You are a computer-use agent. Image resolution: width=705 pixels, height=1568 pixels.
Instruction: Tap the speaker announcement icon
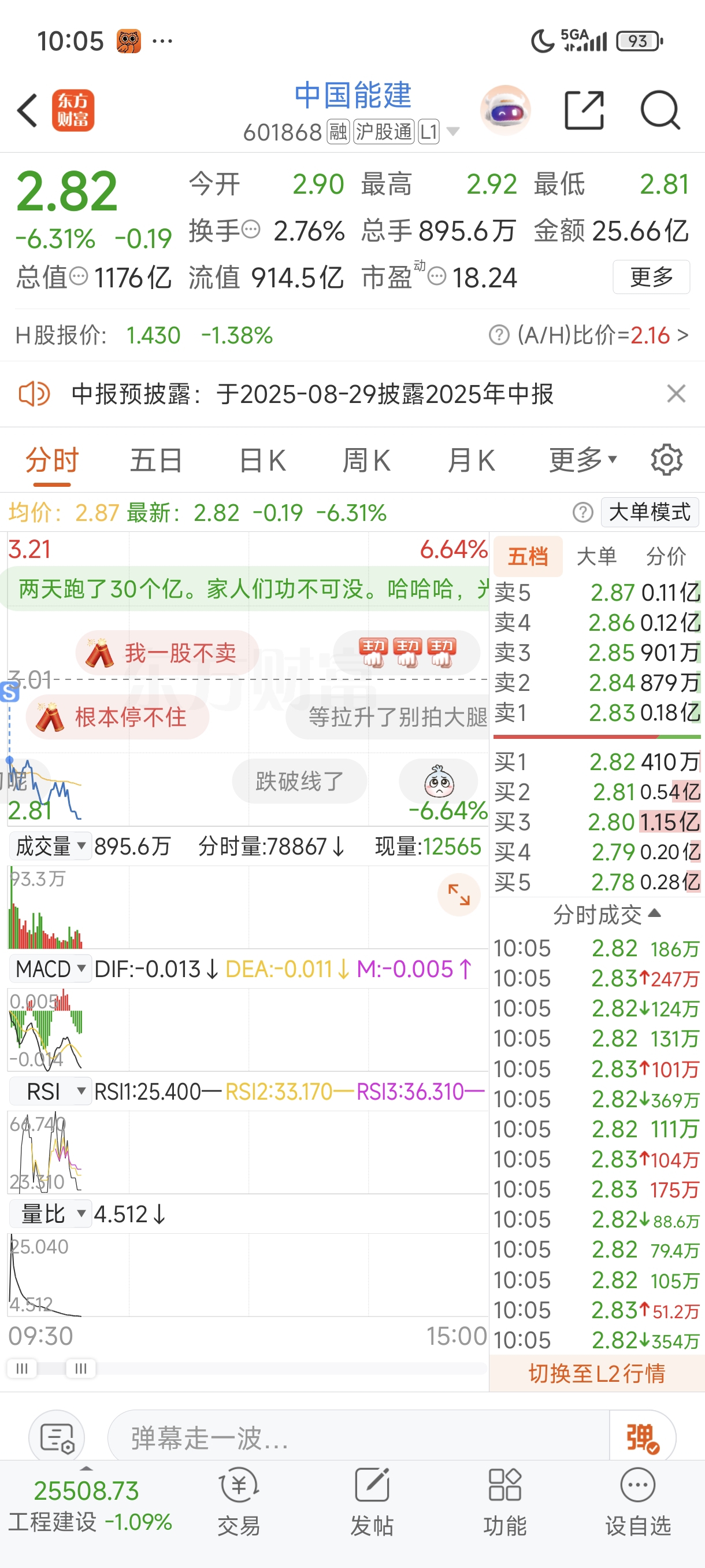tap(34, 394)
